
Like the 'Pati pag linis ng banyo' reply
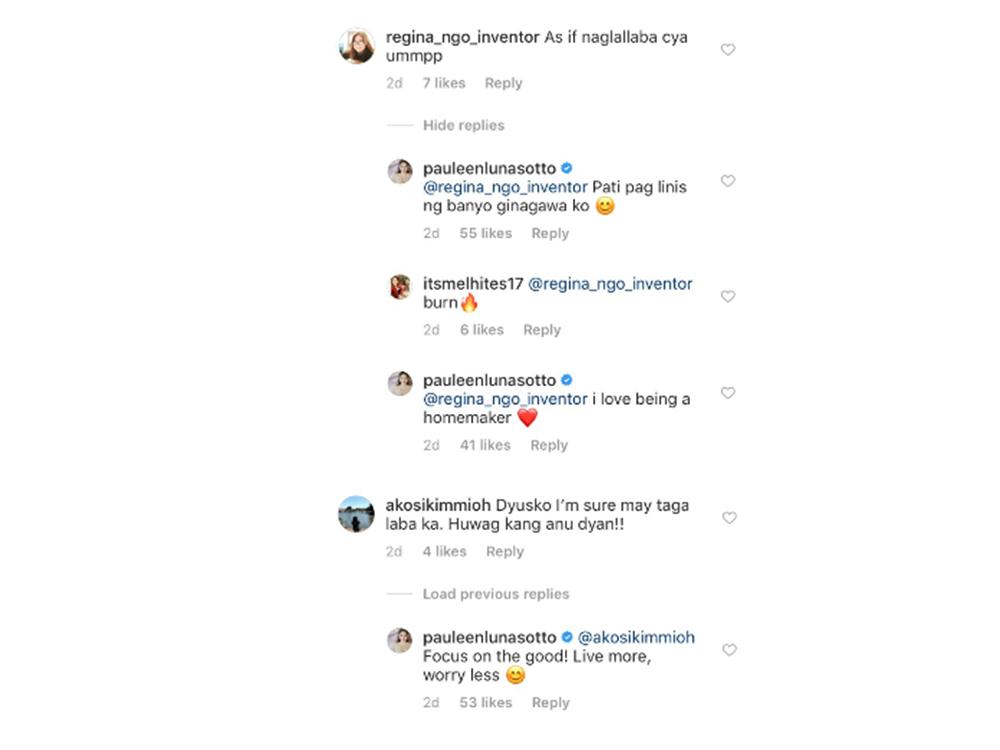(728, 181)
